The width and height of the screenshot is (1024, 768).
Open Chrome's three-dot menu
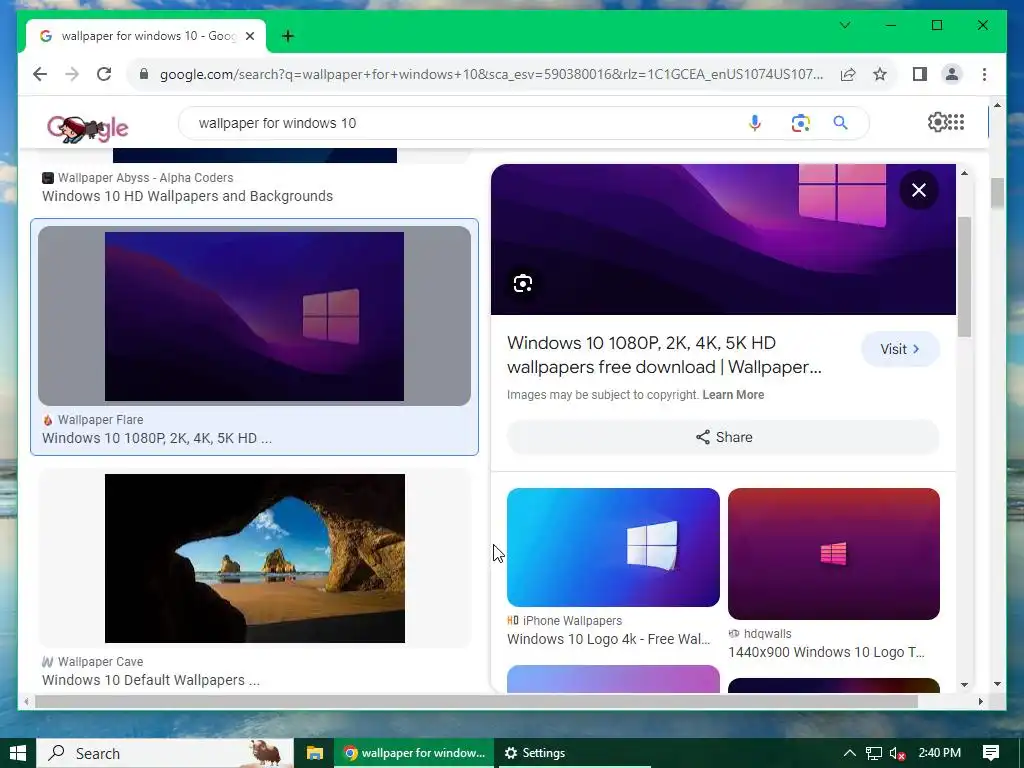[x=984, y=74]
